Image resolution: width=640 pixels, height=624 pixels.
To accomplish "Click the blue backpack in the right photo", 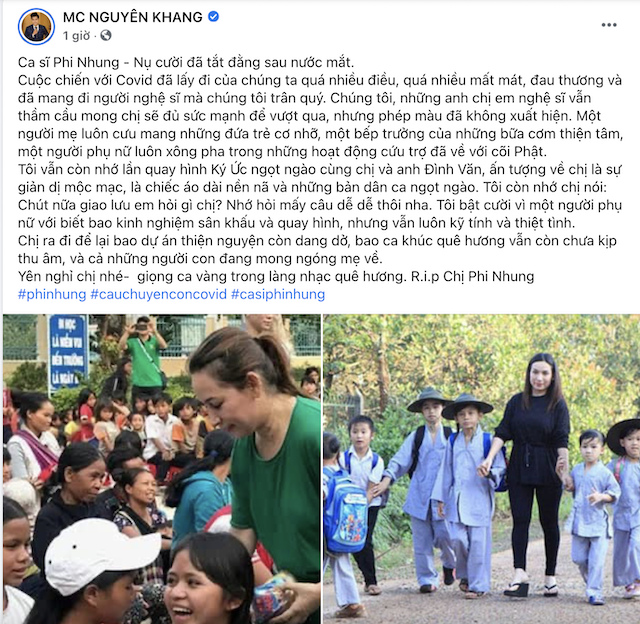I will 345,510.
